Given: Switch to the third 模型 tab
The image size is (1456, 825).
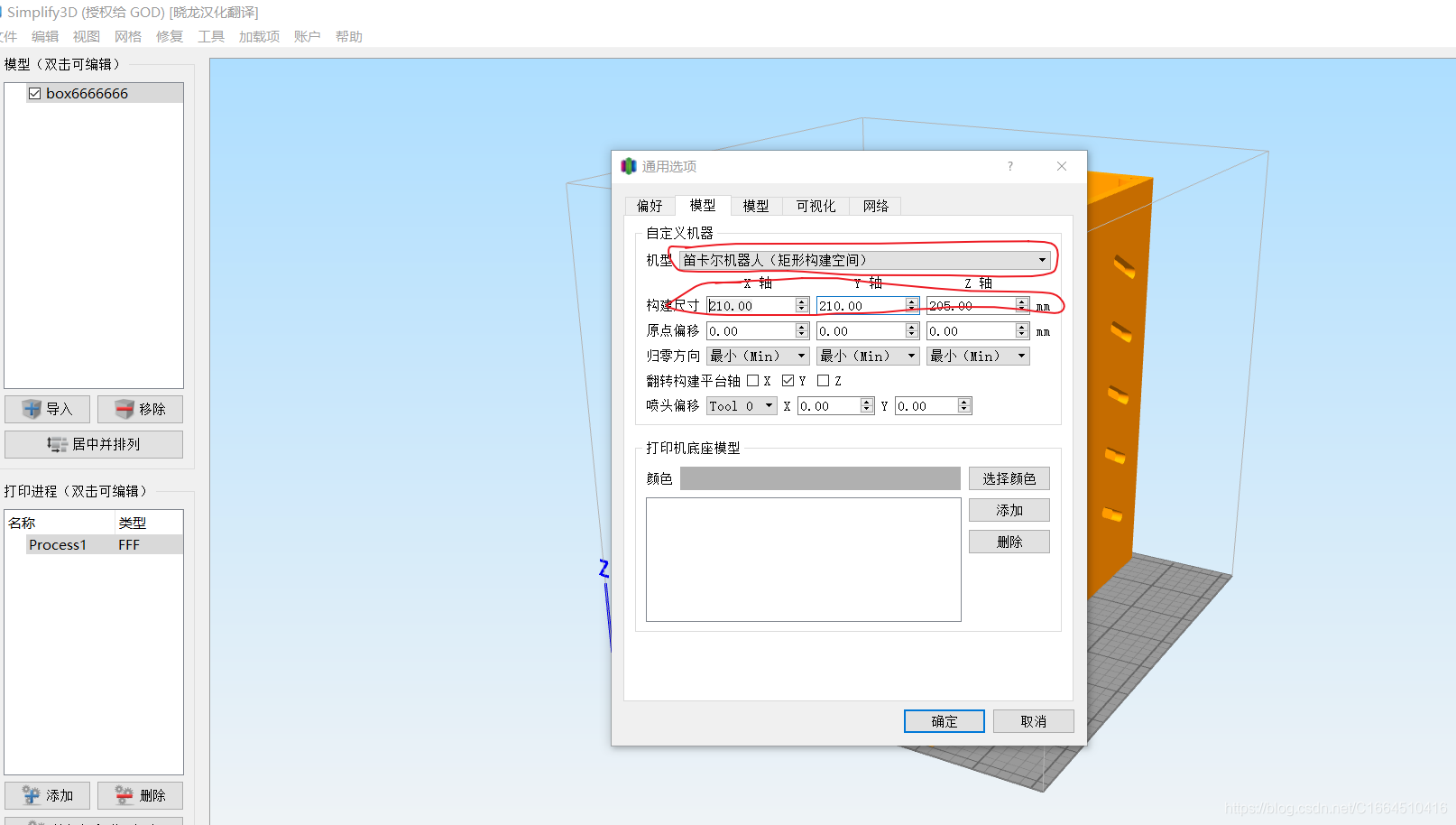Looking at the screenshot, I should pyautogui.click(x=756, y=206).
